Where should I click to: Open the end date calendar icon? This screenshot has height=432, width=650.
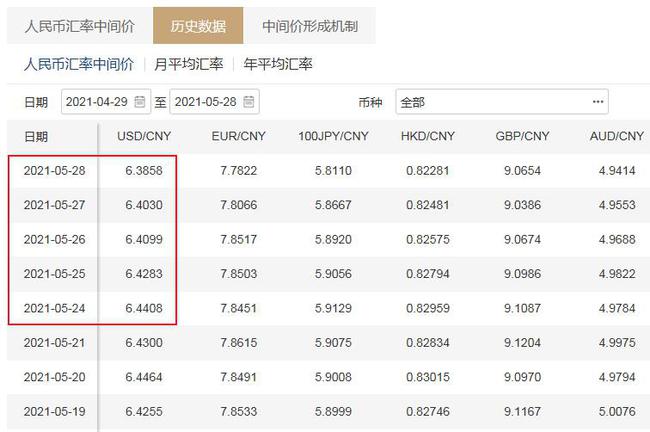point(249,102)
